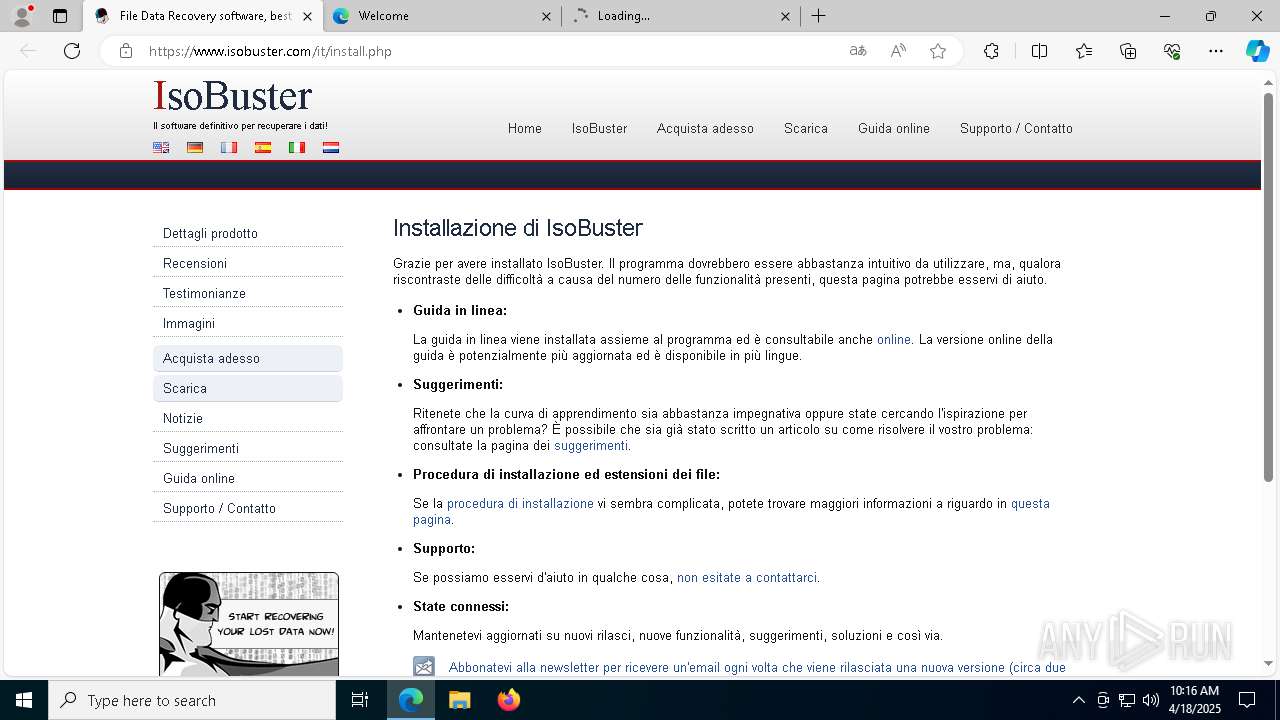Switch to the Loading... tab
Viewport: 1280px width, 720px height.
coord(681,16)
